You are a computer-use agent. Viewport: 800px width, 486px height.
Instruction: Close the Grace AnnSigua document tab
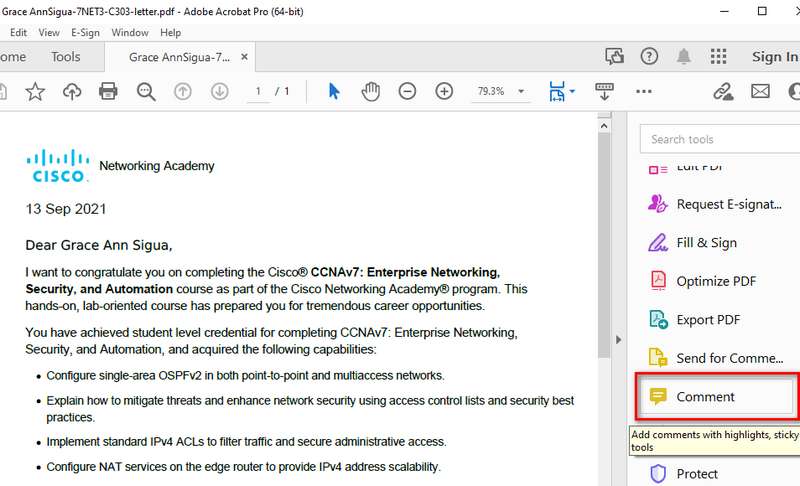244,57
